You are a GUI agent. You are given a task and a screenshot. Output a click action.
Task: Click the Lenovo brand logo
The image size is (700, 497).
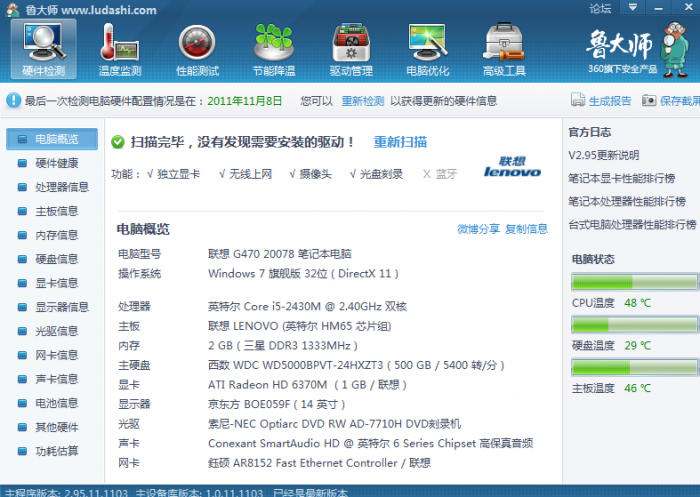click(x=512, y=167)
